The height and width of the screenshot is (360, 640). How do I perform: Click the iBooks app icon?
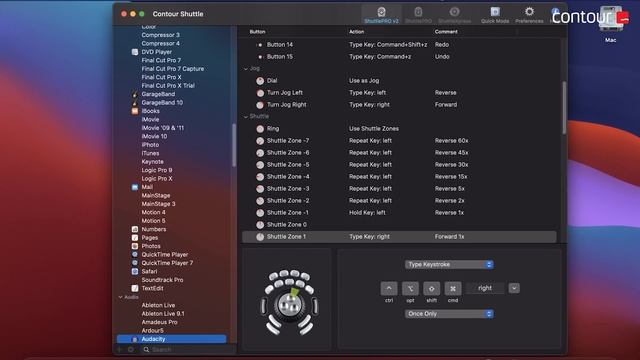coord(135,111)
